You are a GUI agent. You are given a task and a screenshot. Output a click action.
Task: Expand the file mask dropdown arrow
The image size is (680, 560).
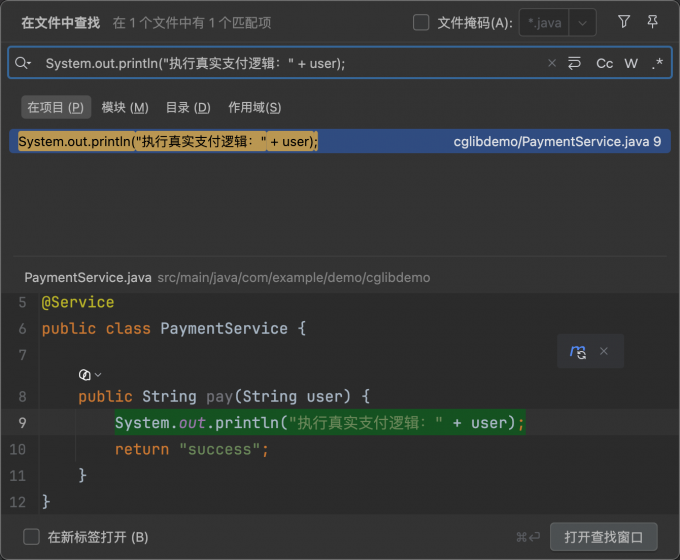pos(582,23)
